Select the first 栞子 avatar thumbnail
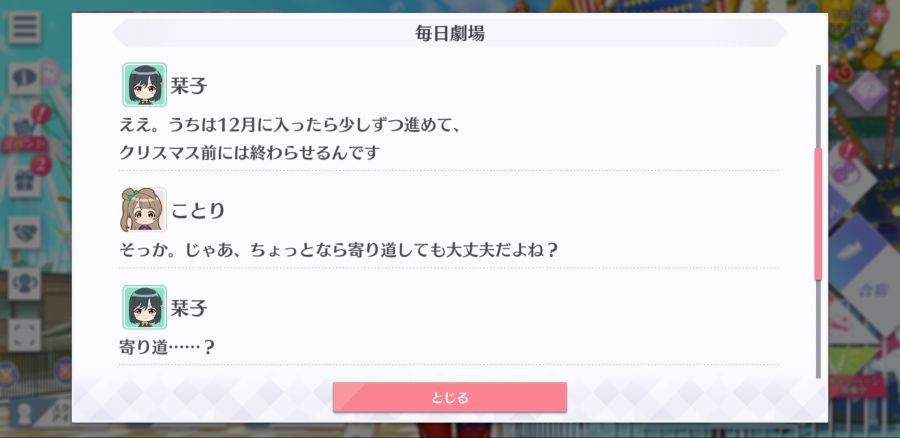Viewport: 900px width, 438px height. pos(145,85)
